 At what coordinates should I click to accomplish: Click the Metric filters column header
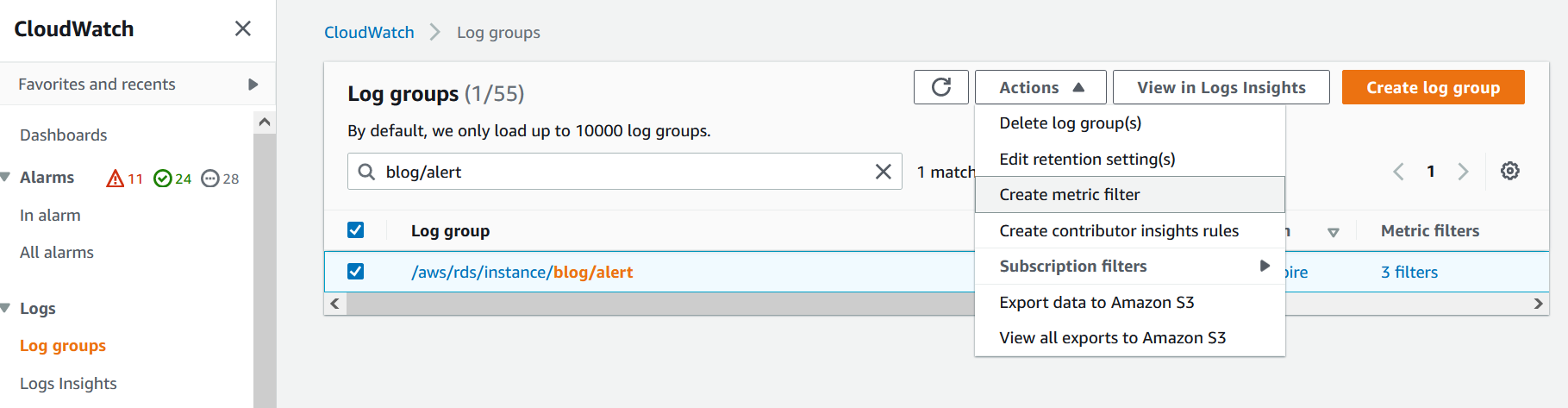pos(1430,231)
